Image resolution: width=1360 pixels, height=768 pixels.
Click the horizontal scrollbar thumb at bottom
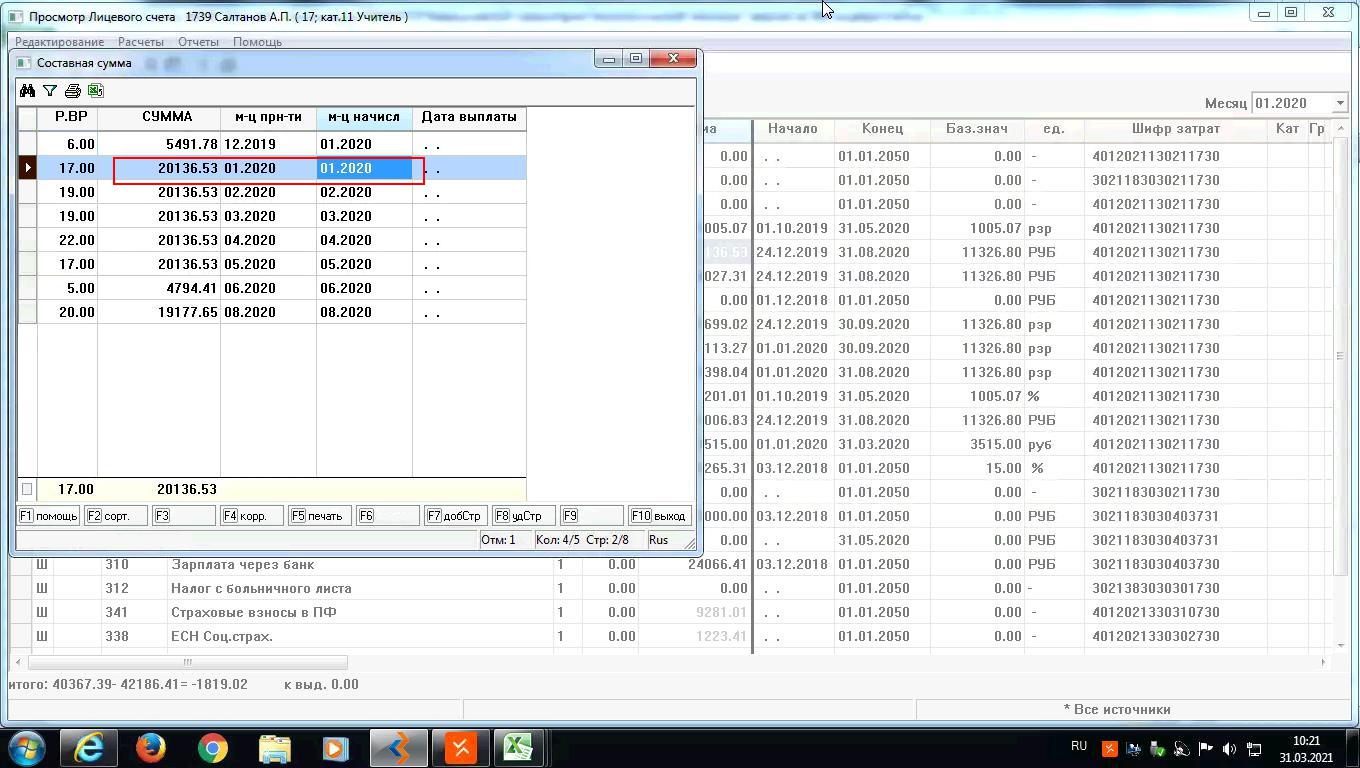[187, 662]
